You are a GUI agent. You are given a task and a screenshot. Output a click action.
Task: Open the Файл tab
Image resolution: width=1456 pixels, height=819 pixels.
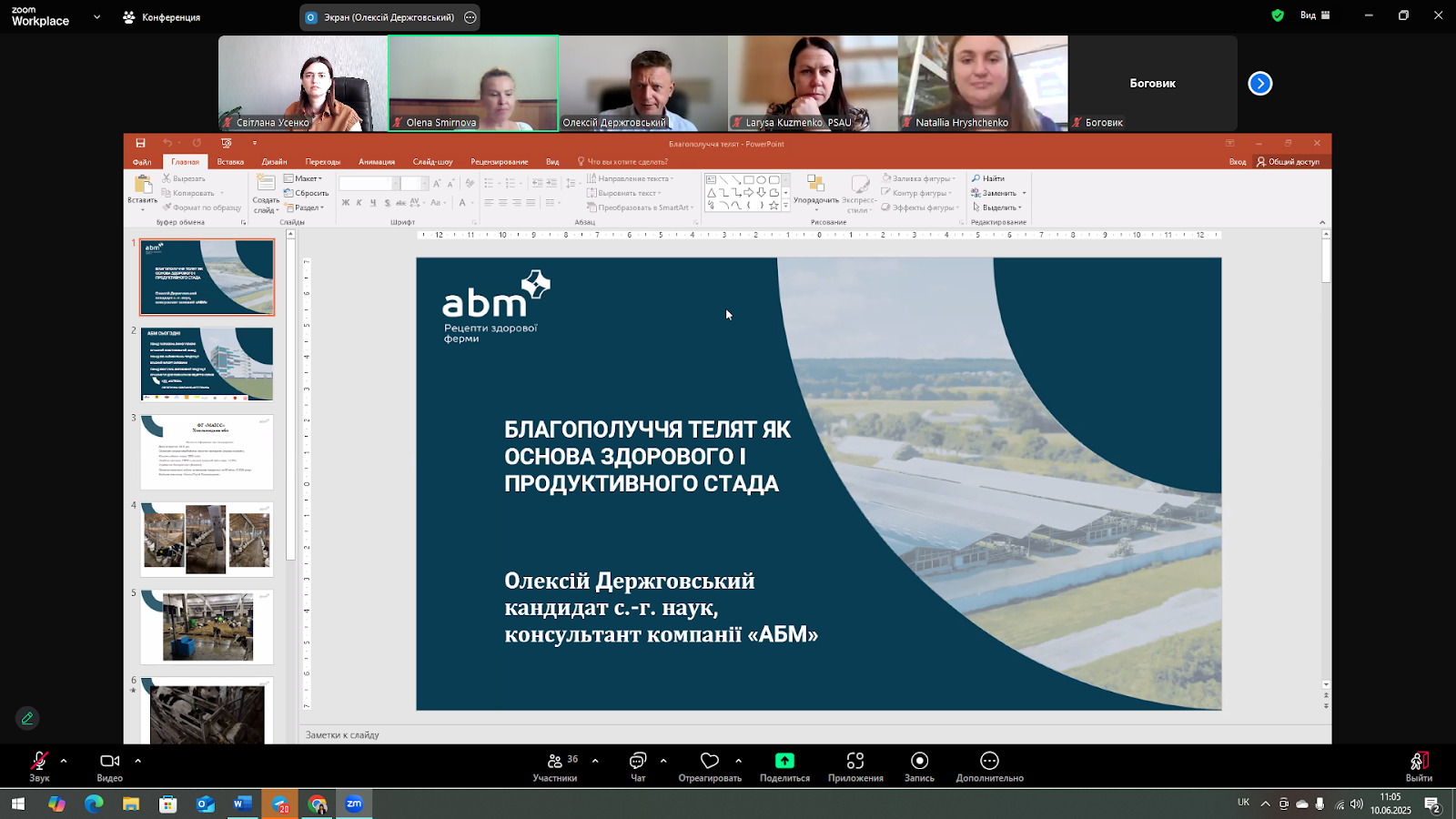(142, 162)
